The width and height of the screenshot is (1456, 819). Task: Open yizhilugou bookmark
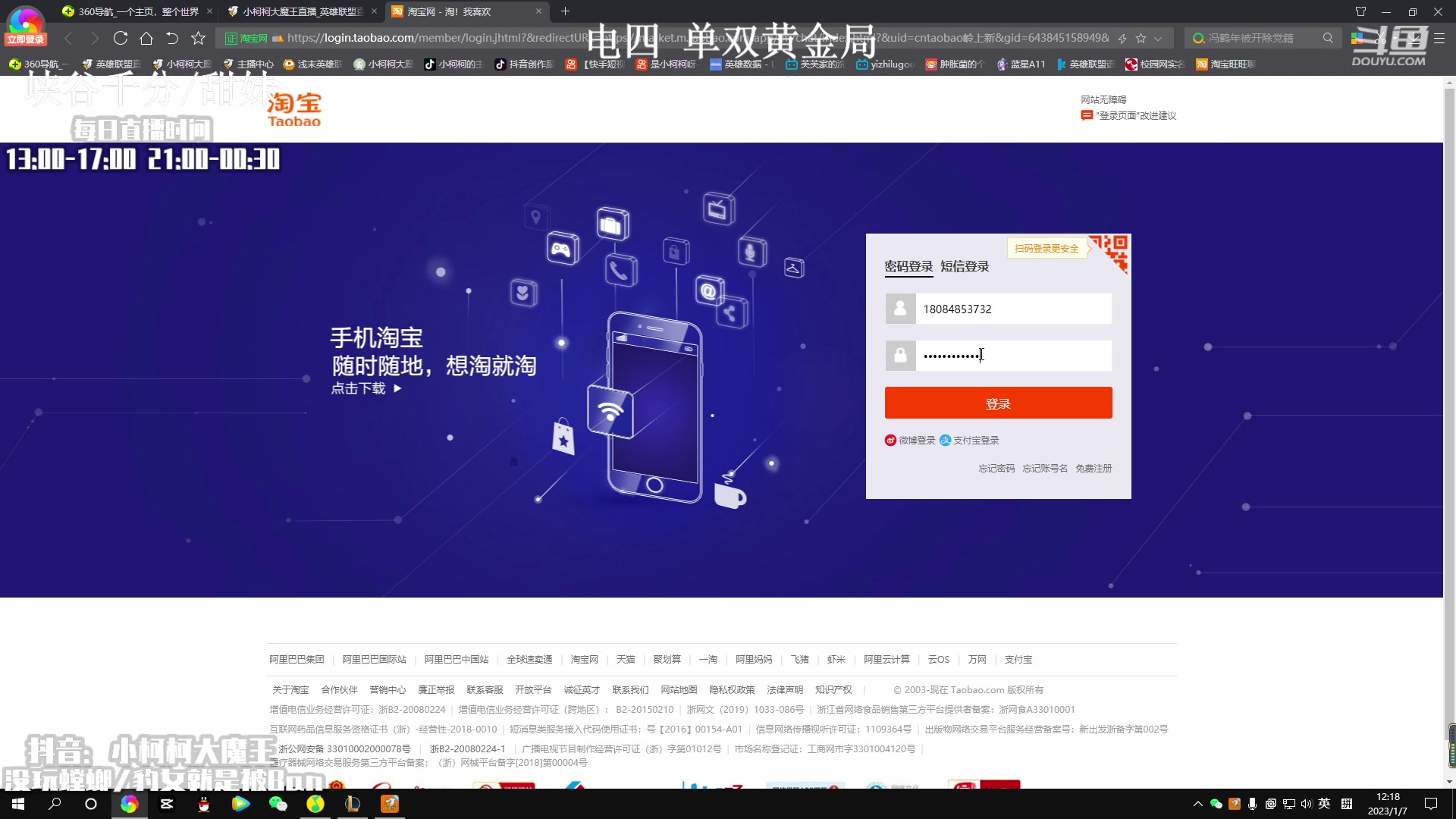pos(886,64)
